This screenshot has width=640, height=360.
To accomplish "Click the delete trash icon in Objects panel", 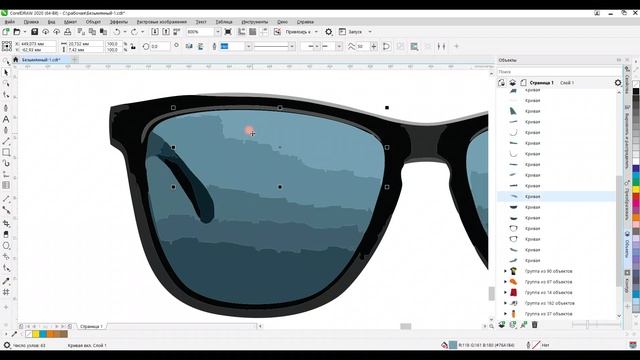I will click(x=535, y=324).
